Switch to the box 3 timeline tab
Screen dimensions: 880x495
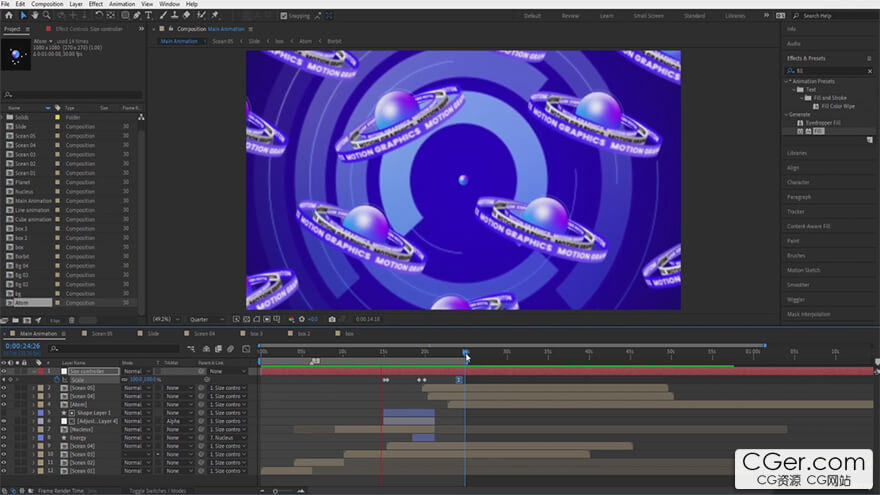click(x=256, y=333)
